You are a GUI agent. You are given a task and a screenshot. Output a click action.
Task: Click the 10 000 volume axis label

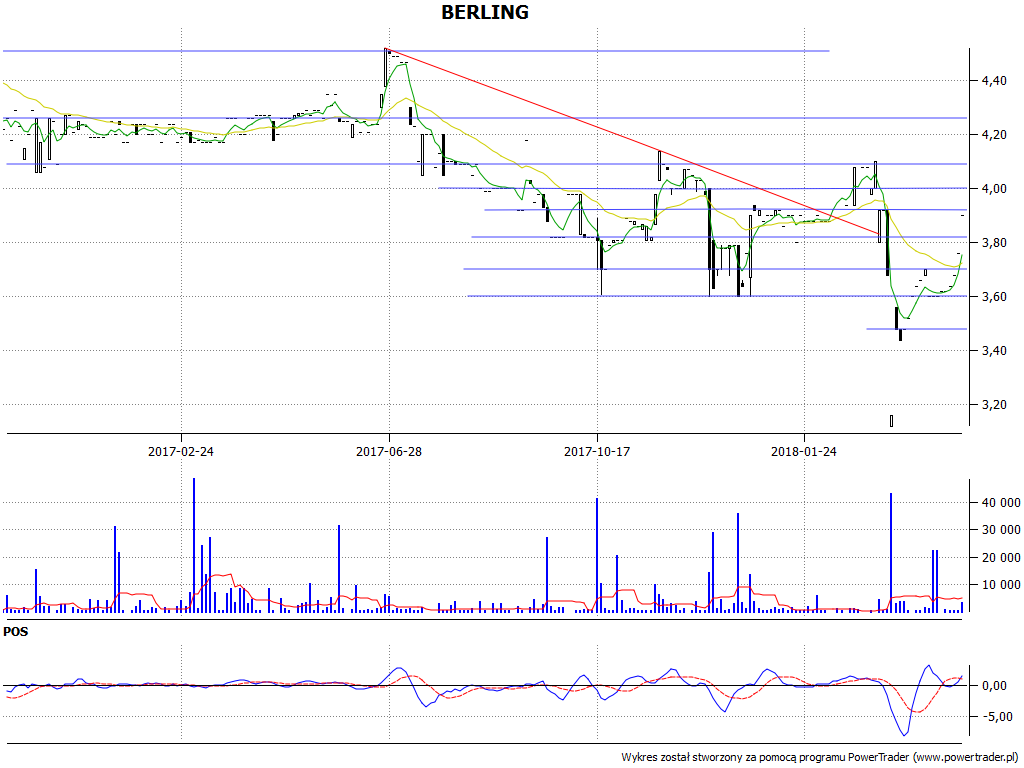coord(1000,585)
